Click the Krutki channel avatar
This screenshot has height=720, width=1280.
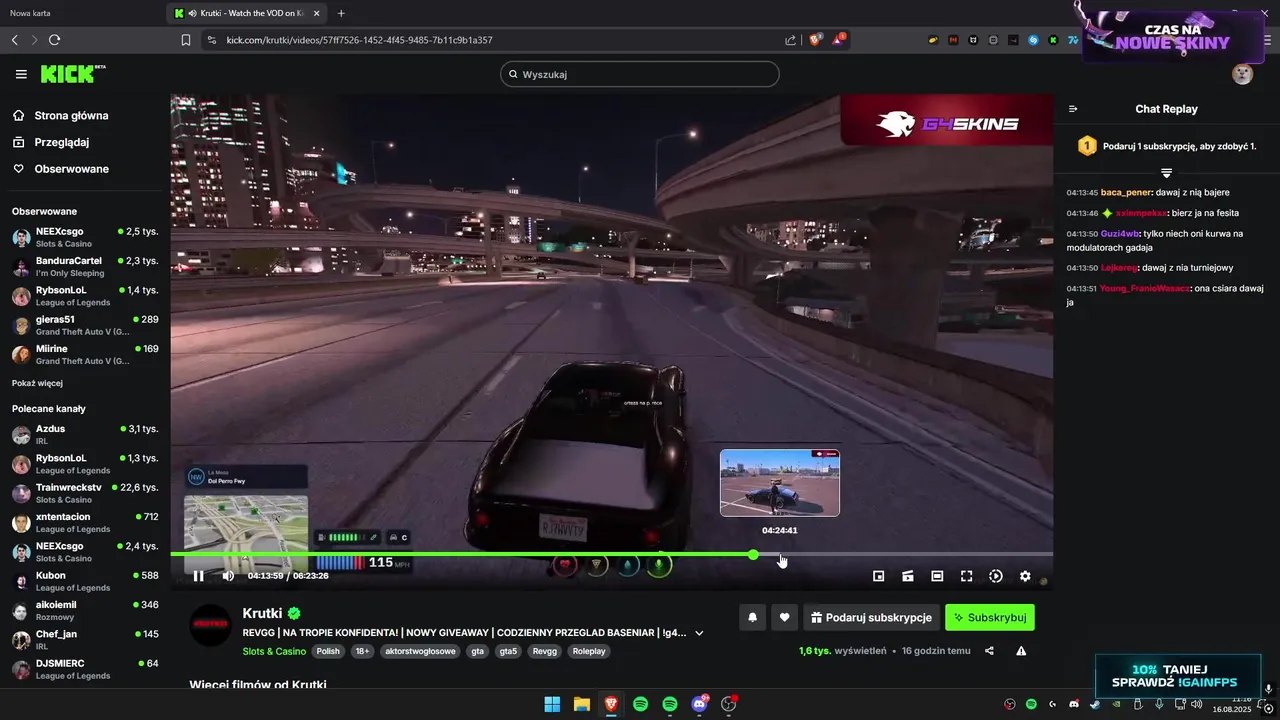(210, 625)
